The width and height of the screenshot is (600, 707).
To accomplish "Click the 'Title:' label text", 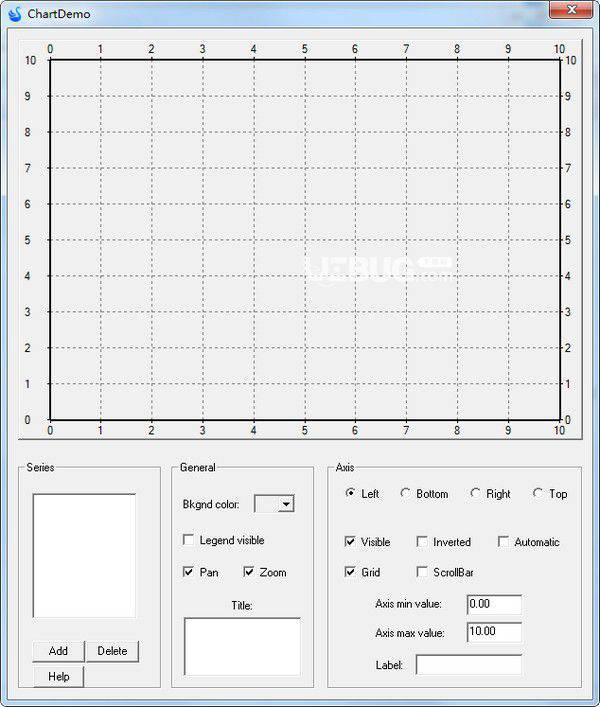I will coord(242,605).
